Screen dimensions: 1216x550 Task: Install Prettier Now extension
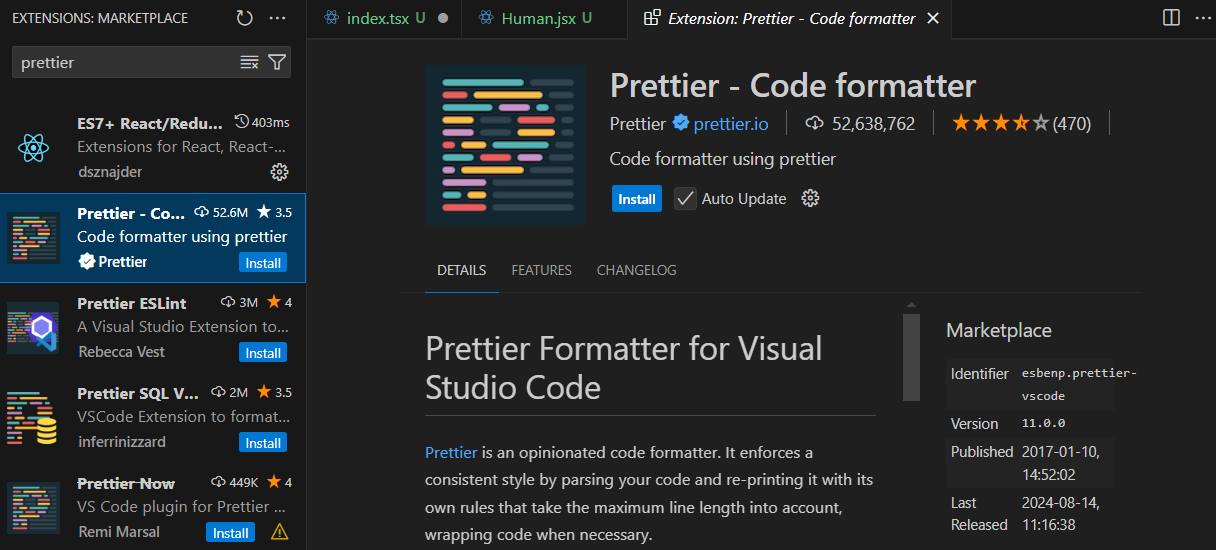[230, 532]
